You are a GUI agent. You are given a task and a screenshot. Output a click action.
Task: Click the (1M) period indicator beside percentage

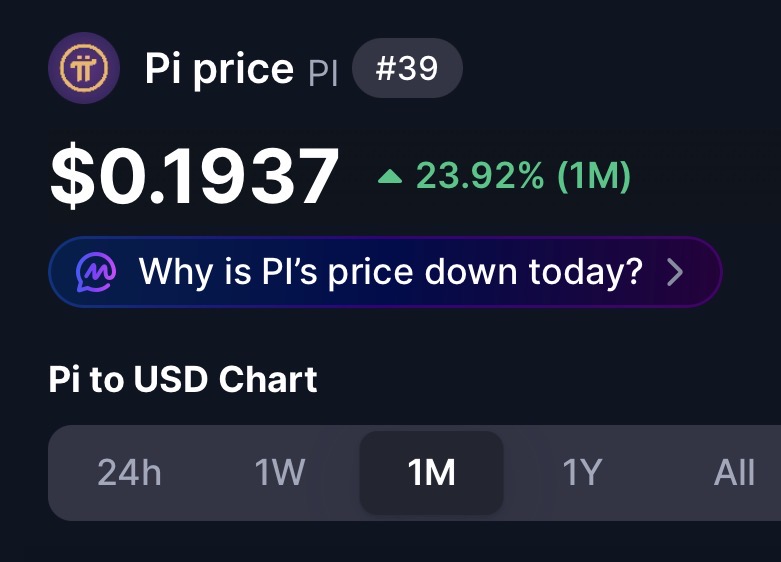pos(594,176)
